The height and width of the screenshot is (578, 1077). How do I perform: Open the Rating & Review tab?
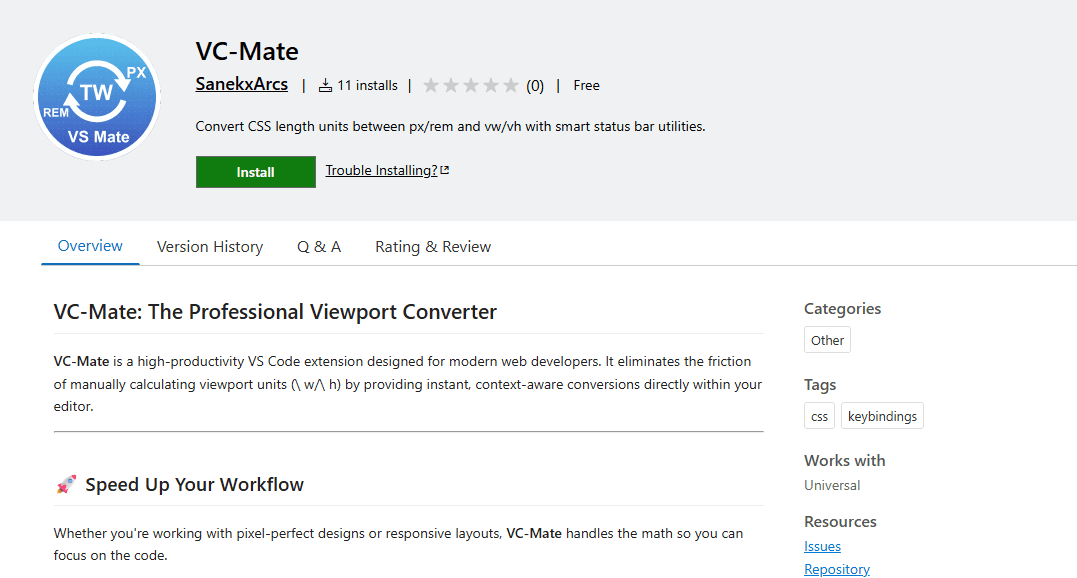(x=433, y=246)
